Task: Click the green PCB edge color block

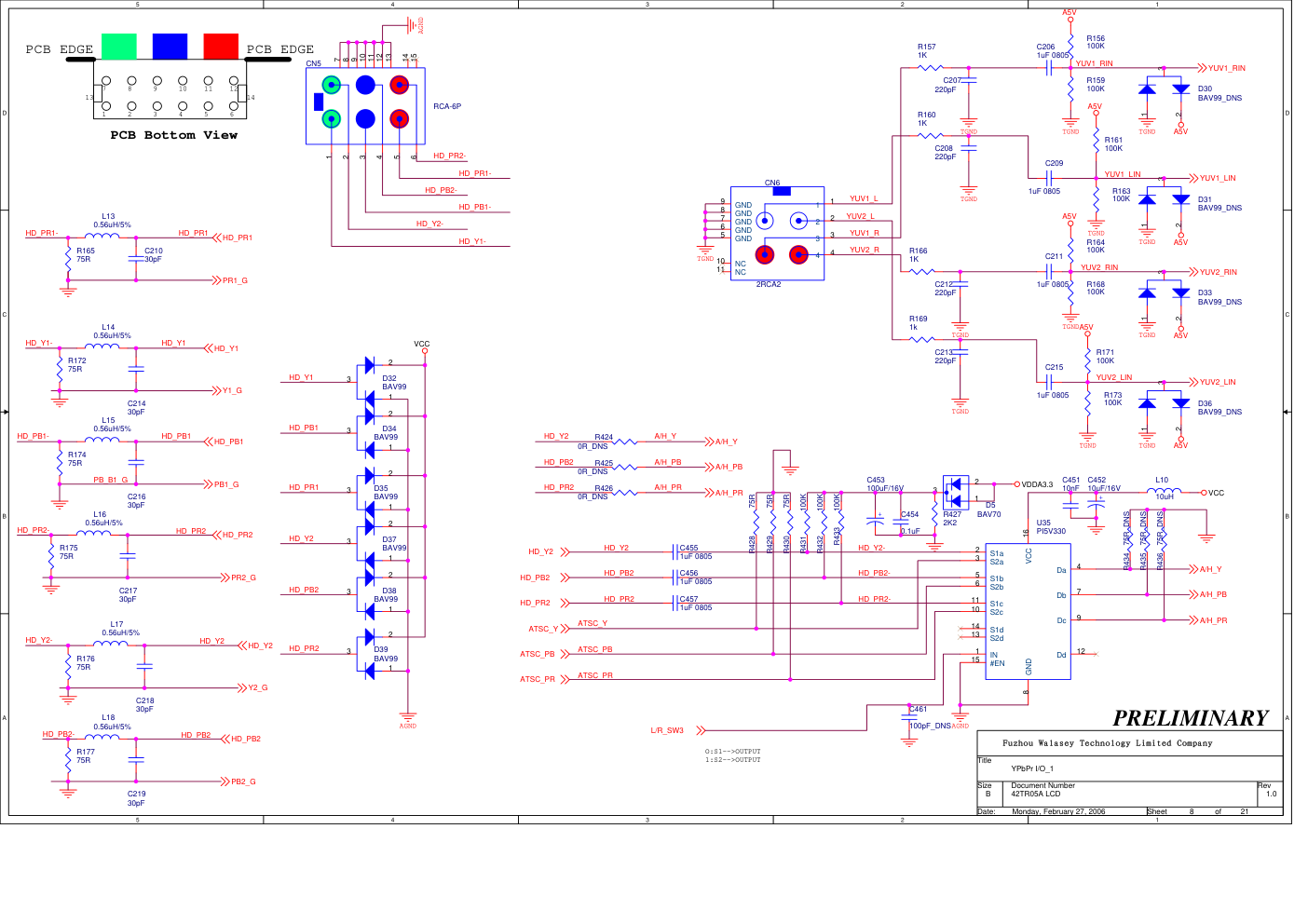Action: click(x=118, y=46)
